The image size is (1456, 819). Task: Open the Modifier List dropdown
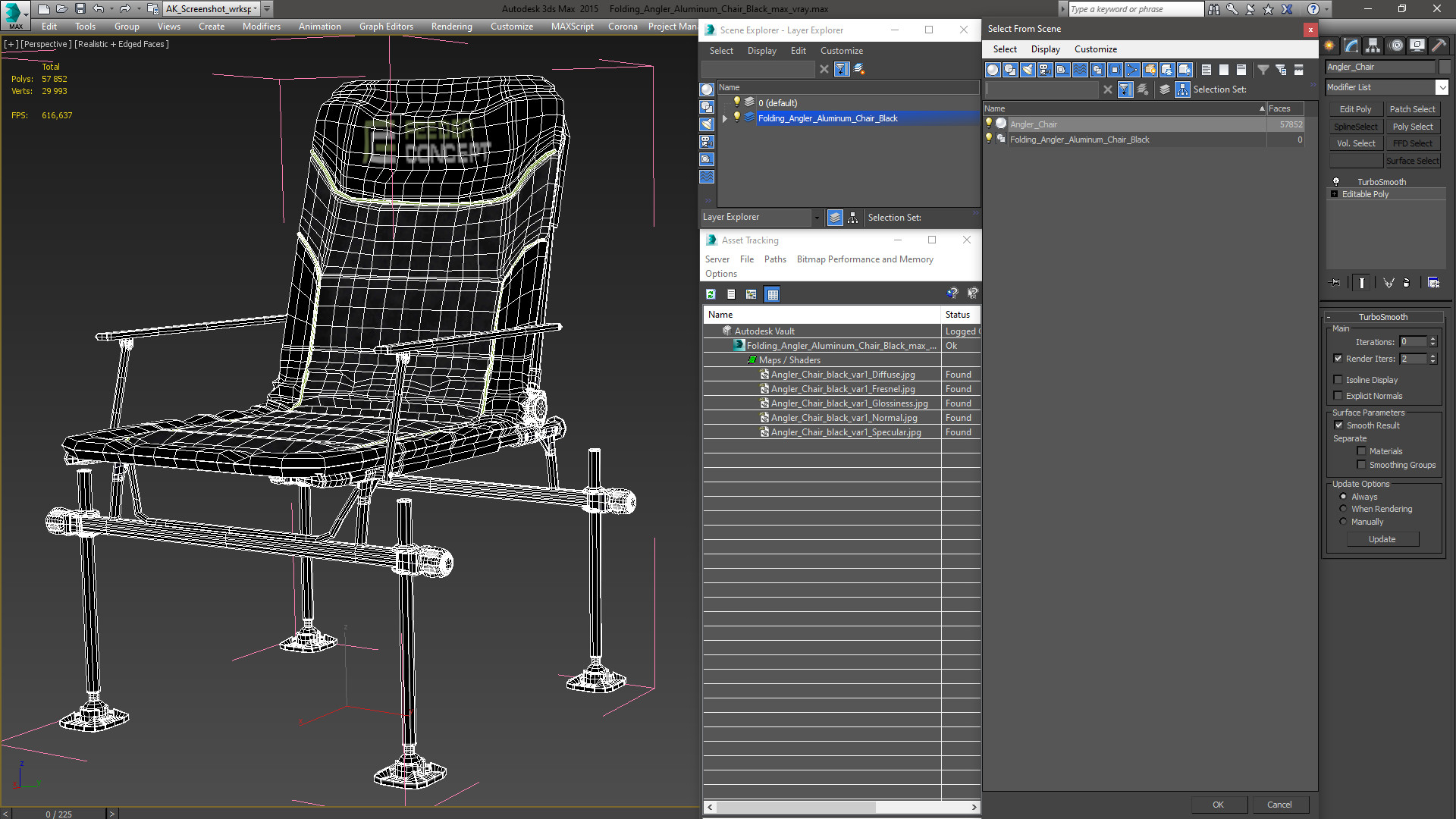pyautogui.click(x=1442, y=88)
